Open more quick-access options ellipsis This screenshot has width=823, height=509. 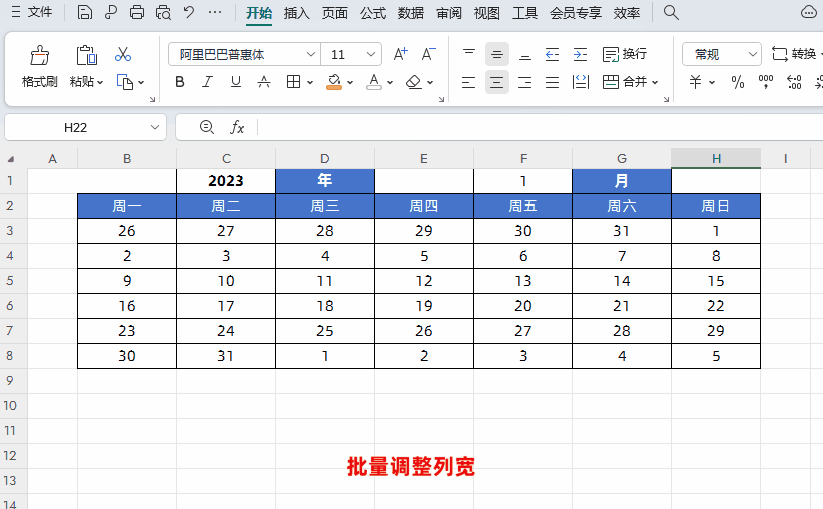[x=215, y=12]
